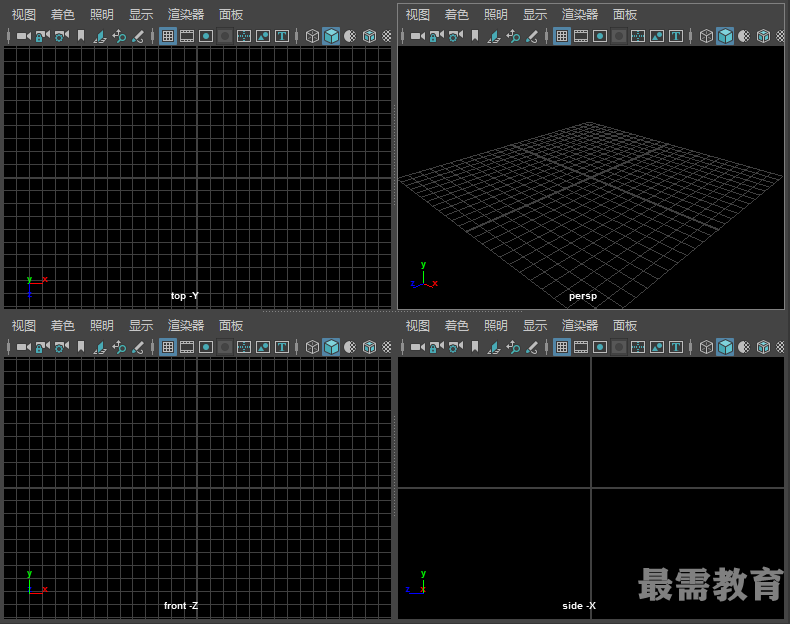This screenshot has height=624, width=790.
Task: Click Use Default Material in top view panel
Action: [x=350, y=36]
